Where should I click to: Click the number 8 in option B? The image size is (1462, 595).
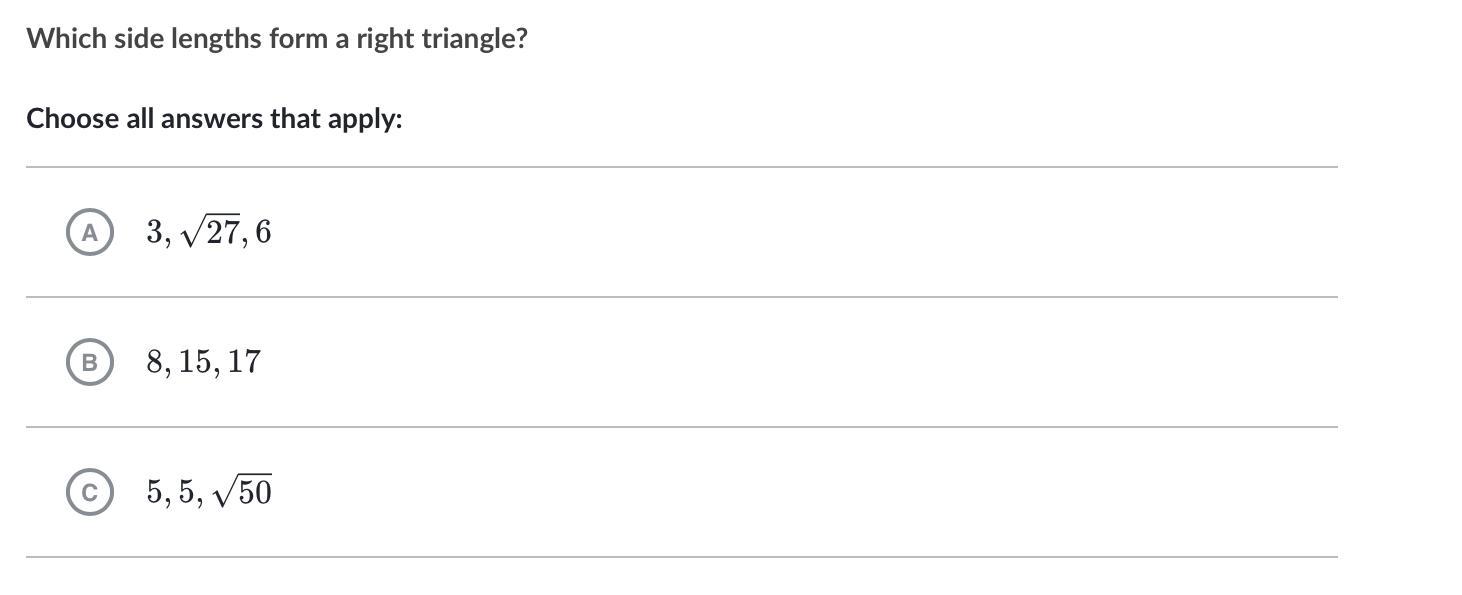154,362
